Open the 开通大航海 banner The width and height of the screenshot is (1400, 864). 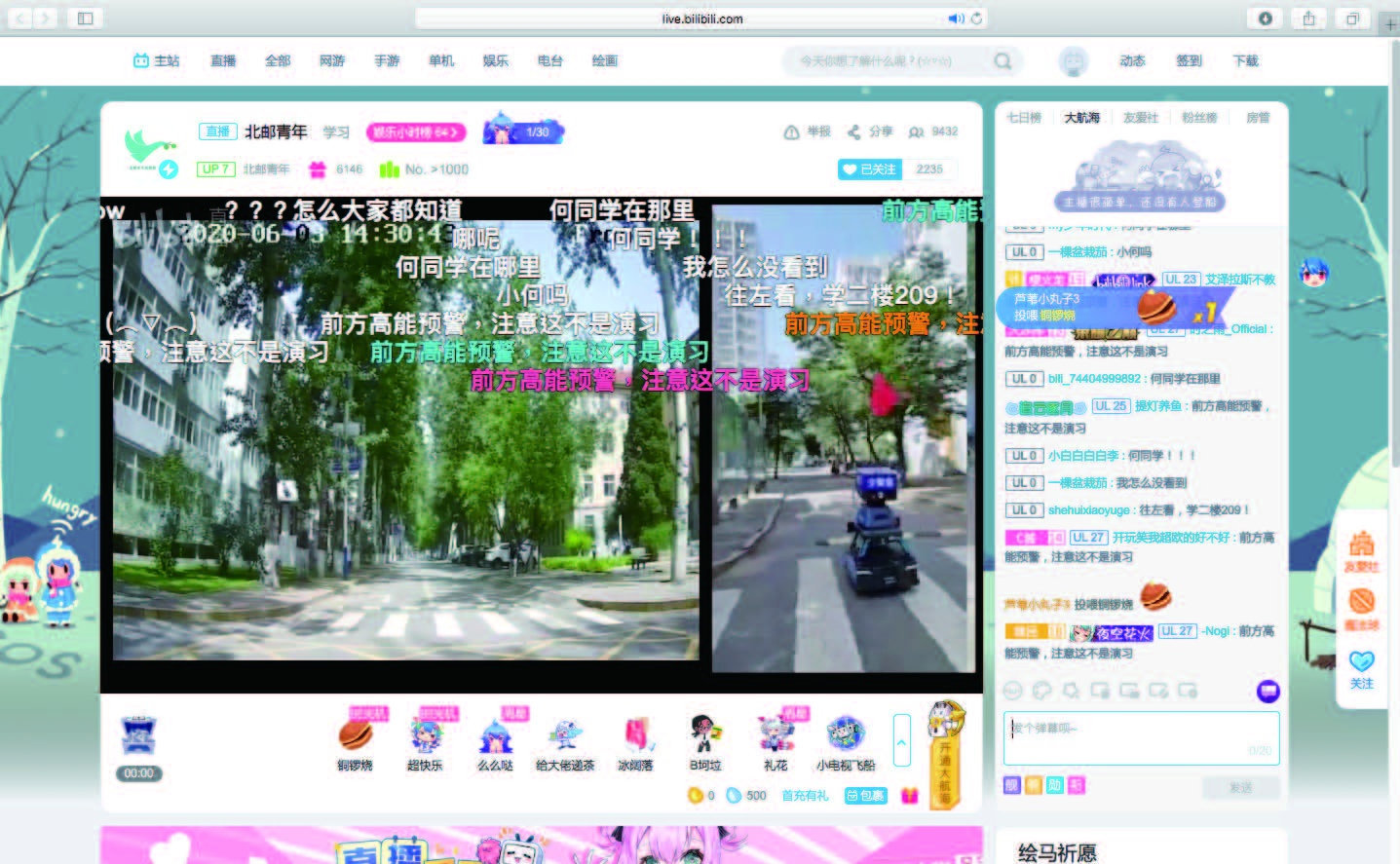[x=945, y=754]
